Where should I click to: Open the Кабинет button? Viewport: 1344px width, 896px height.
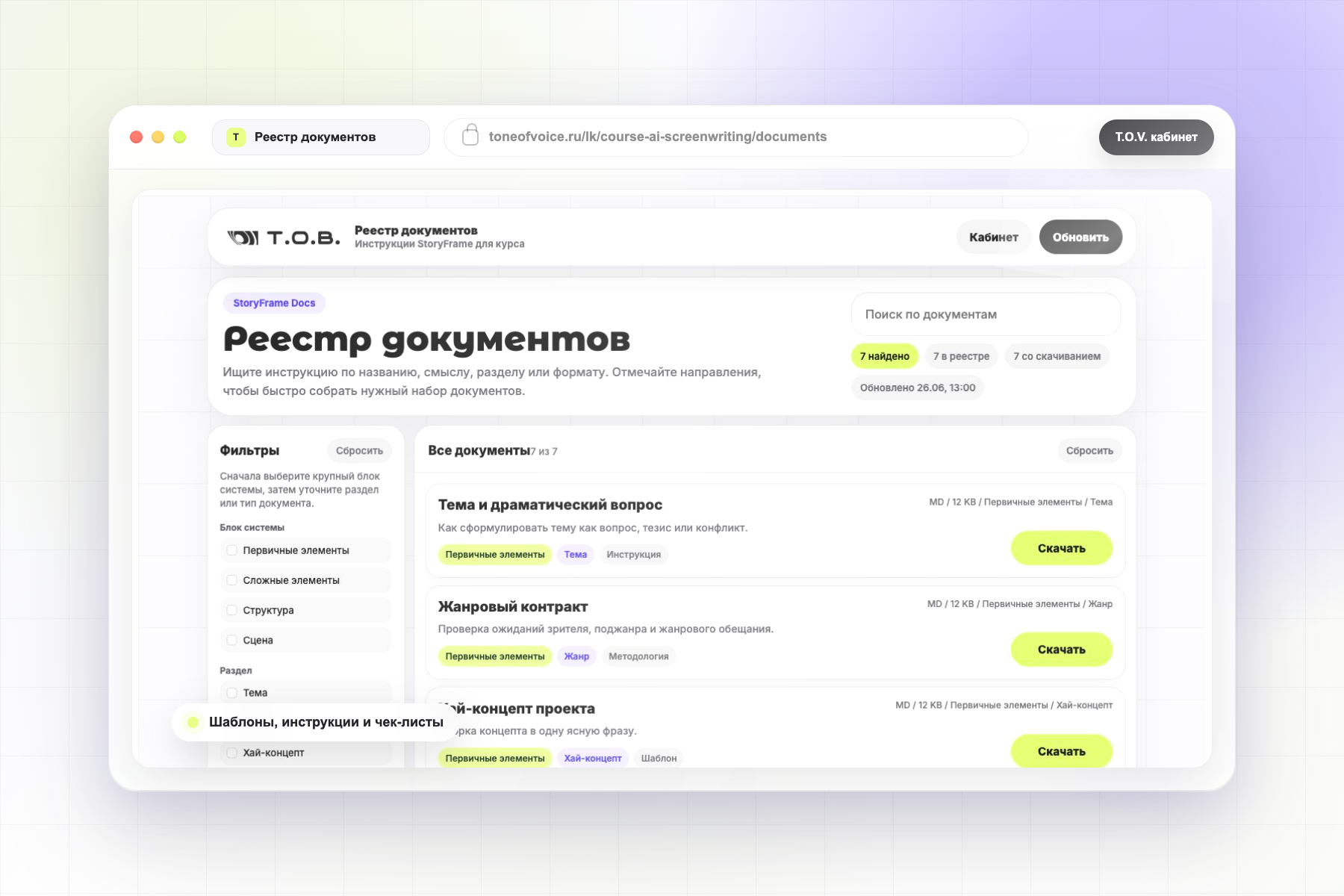[x=994, y=237]
